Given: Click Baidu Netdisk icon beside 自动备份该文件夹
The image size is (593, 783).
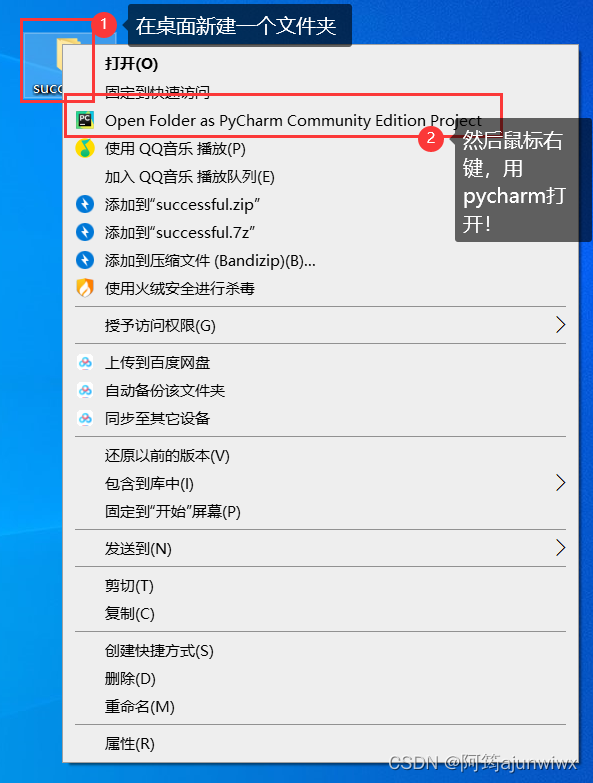Looking at the screenshot, I should (85, 391).
